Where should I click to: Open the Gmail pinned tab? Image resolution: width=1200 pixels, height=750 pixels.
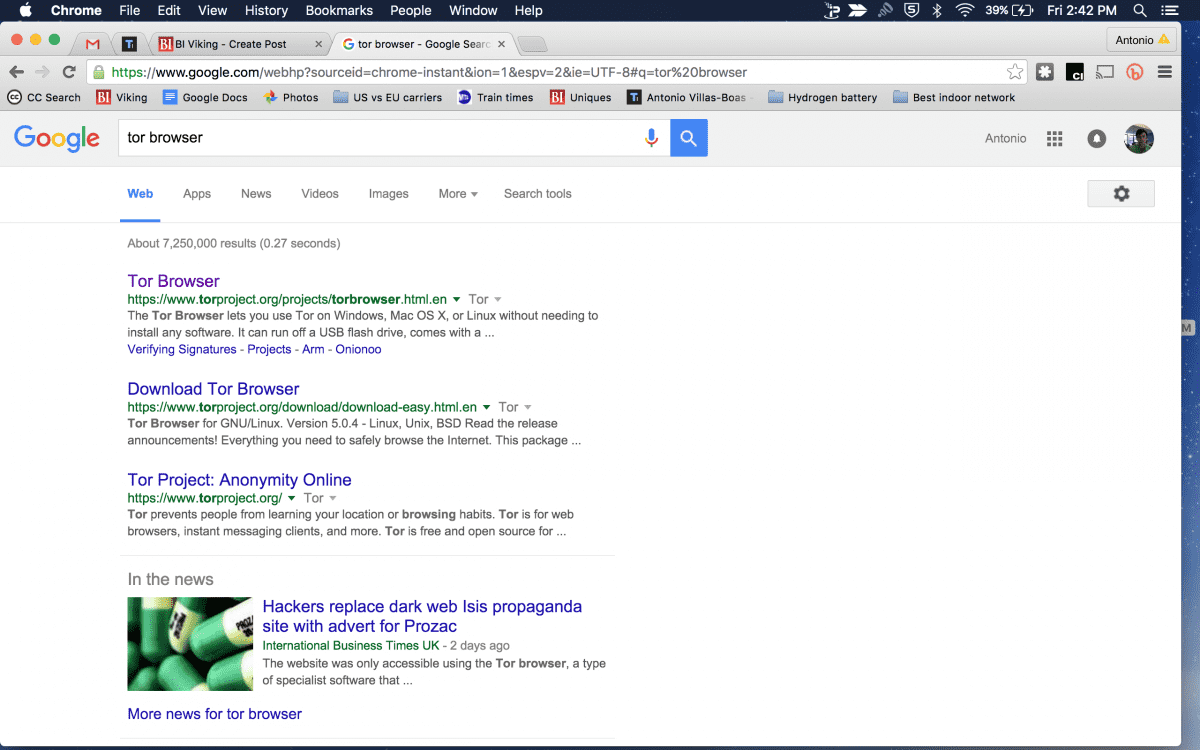[93, 44]
